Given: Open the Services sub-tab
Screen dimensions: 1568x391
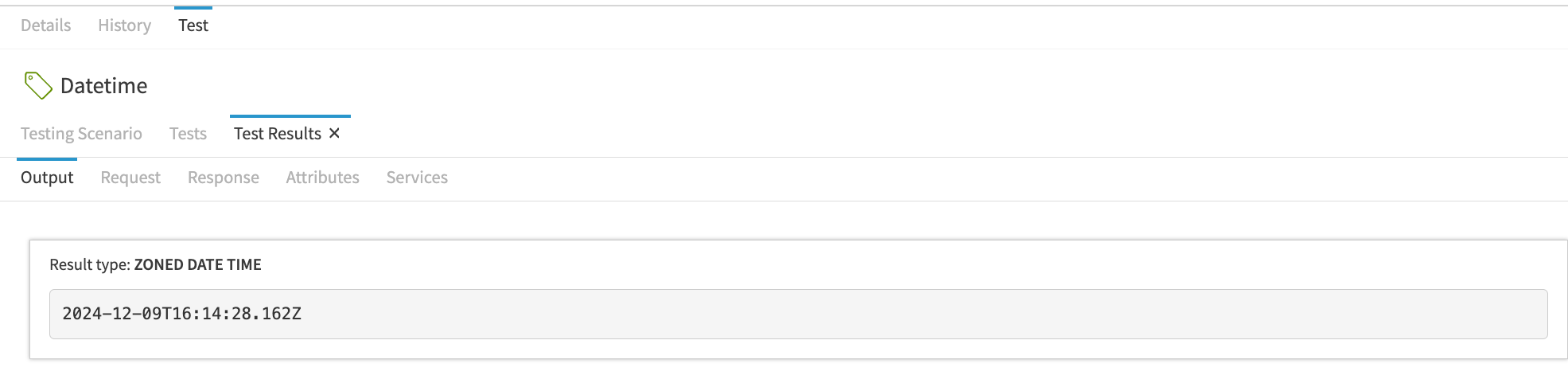Looking at the screenshot, I should pos(417,178).
